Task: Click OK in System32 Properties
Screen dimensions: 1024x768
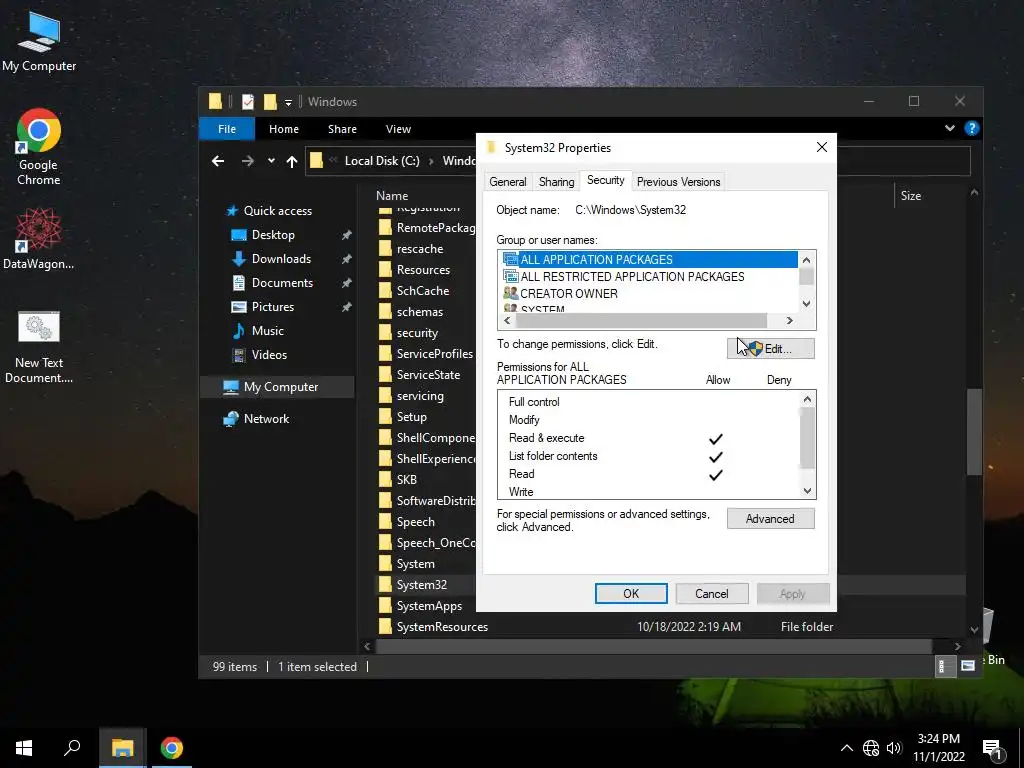Action: pos(631,594)
